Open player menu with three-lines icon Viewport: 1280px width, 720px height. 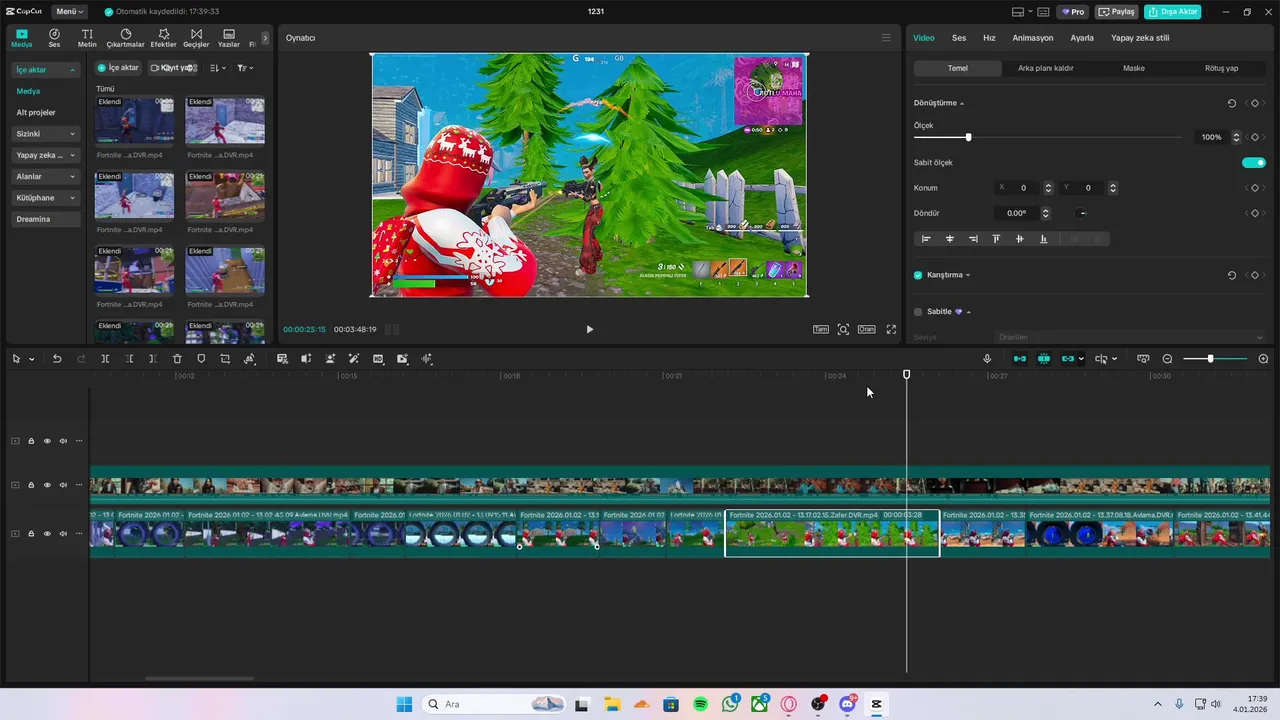point(885,38)
